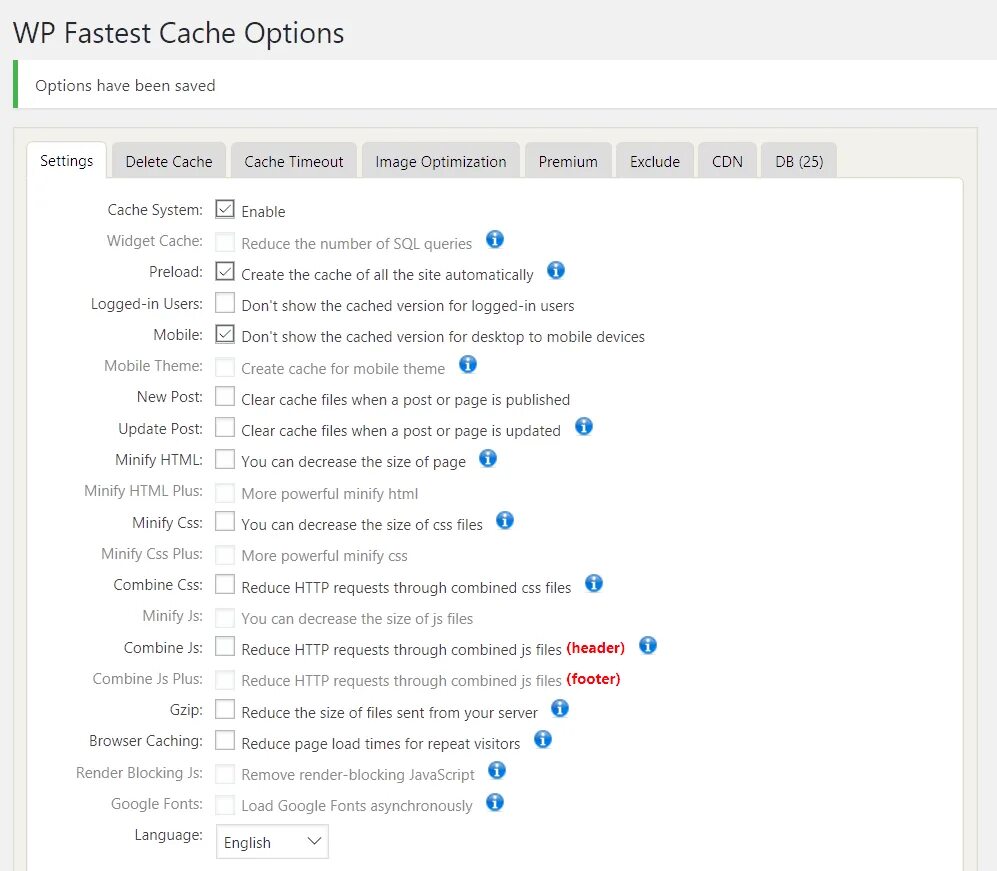Open Browser Caching info icon

(x=543, y=740)
